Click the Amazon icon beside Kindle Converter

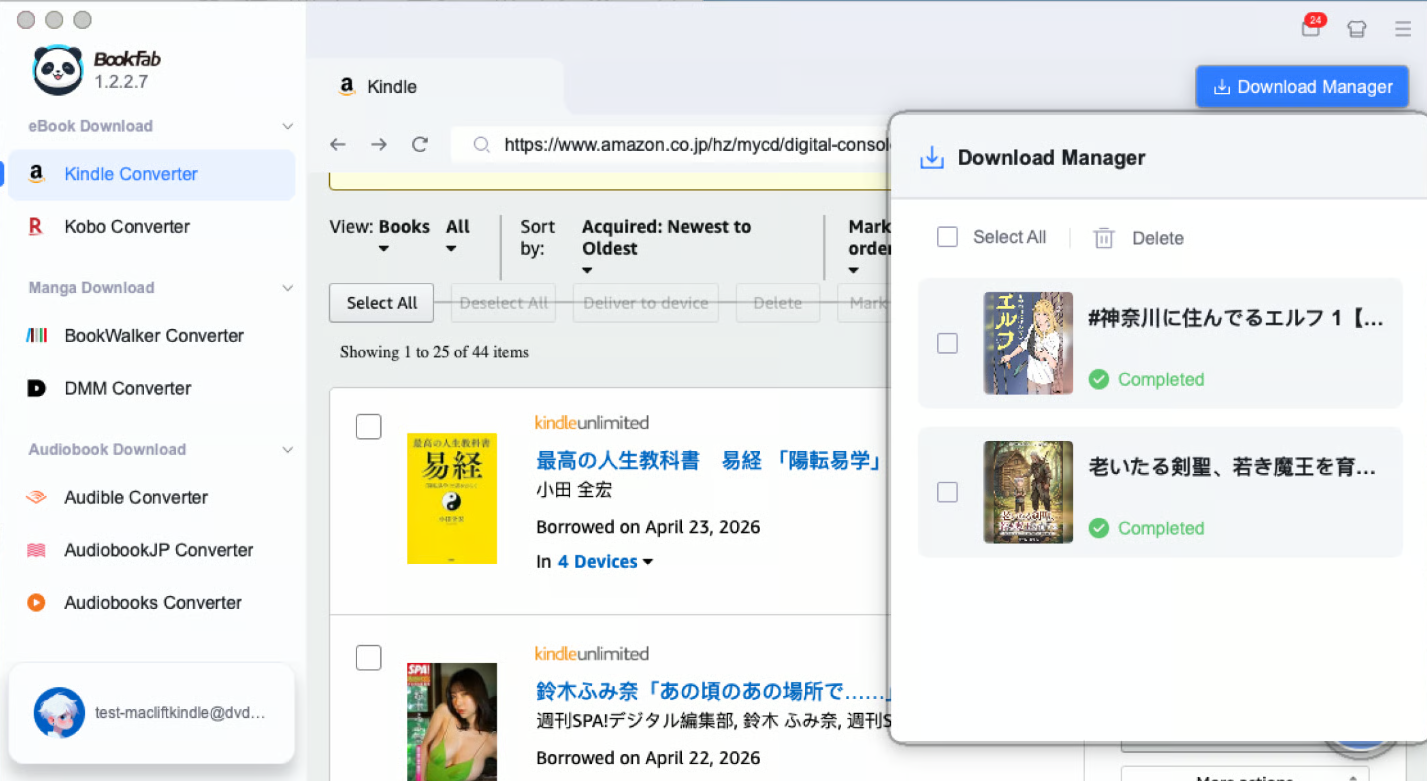tap(37, 174)
